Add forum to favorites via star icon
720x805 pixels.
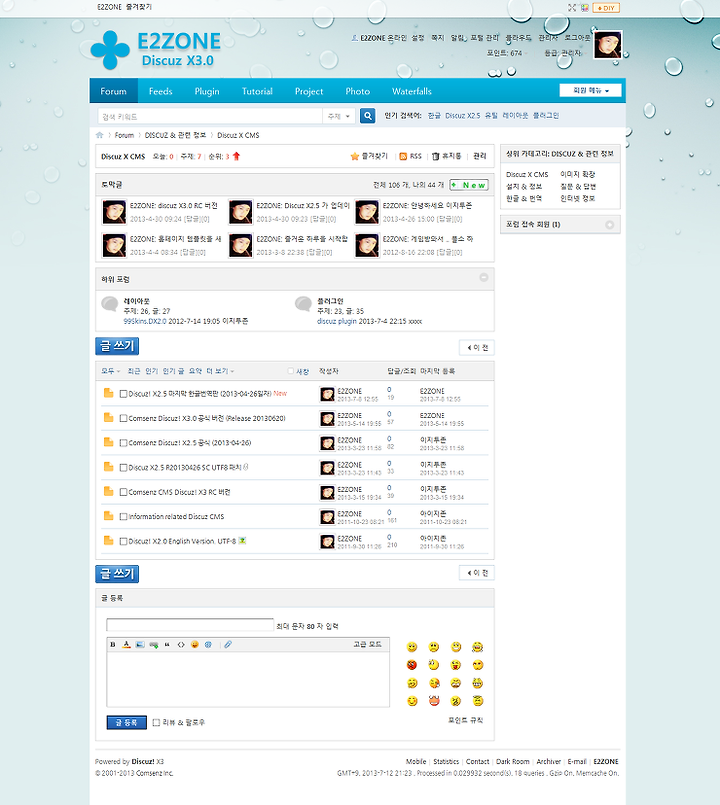coord(354,156)
